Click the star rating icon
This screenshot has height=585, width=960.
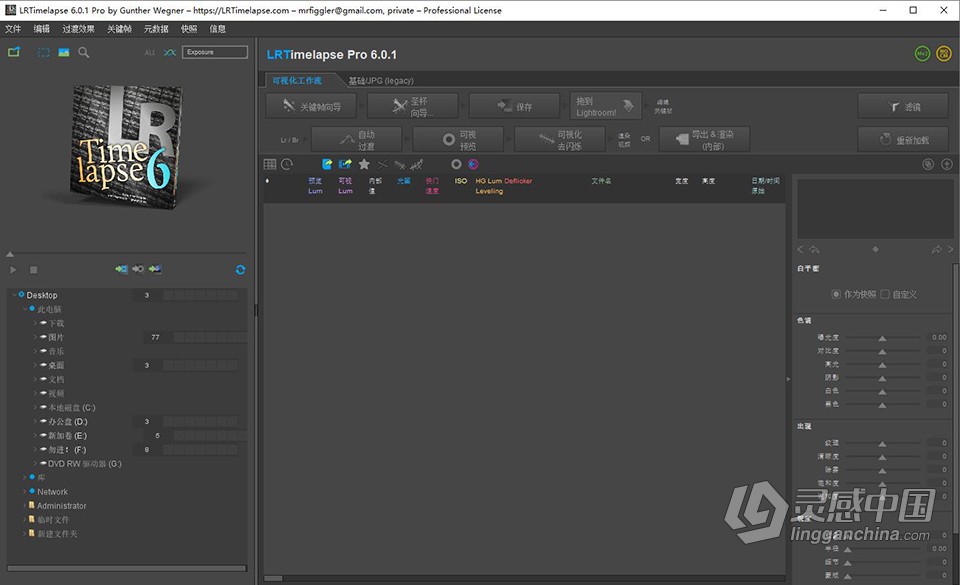364,164
